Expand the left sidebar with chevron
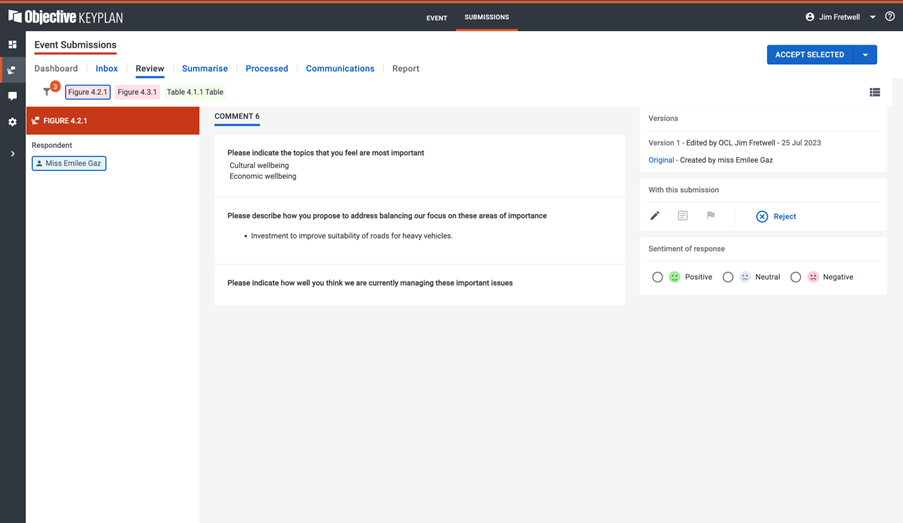 click(12, 154)
